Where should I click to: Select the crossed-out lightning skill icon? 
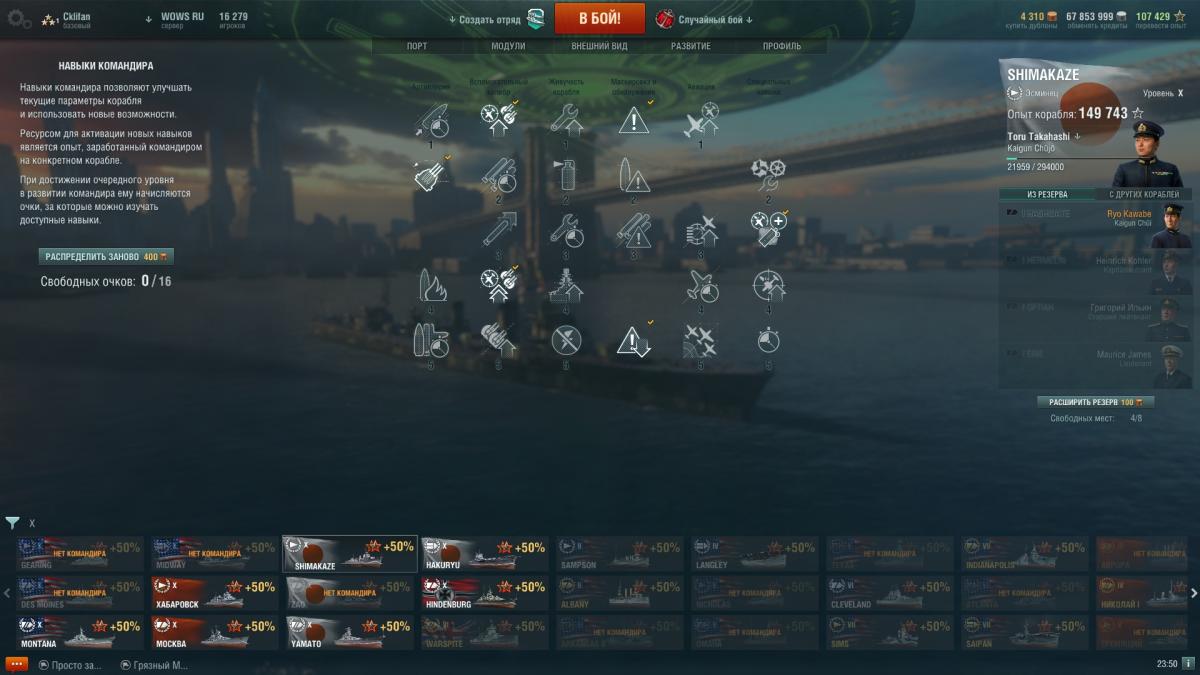(566, 342)
